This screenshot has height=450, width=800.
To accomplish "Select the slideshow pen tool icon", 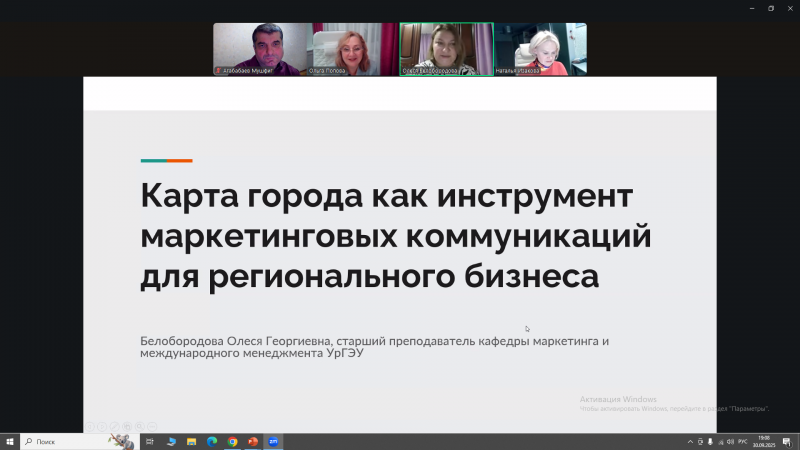I will (x=114, y=426).
